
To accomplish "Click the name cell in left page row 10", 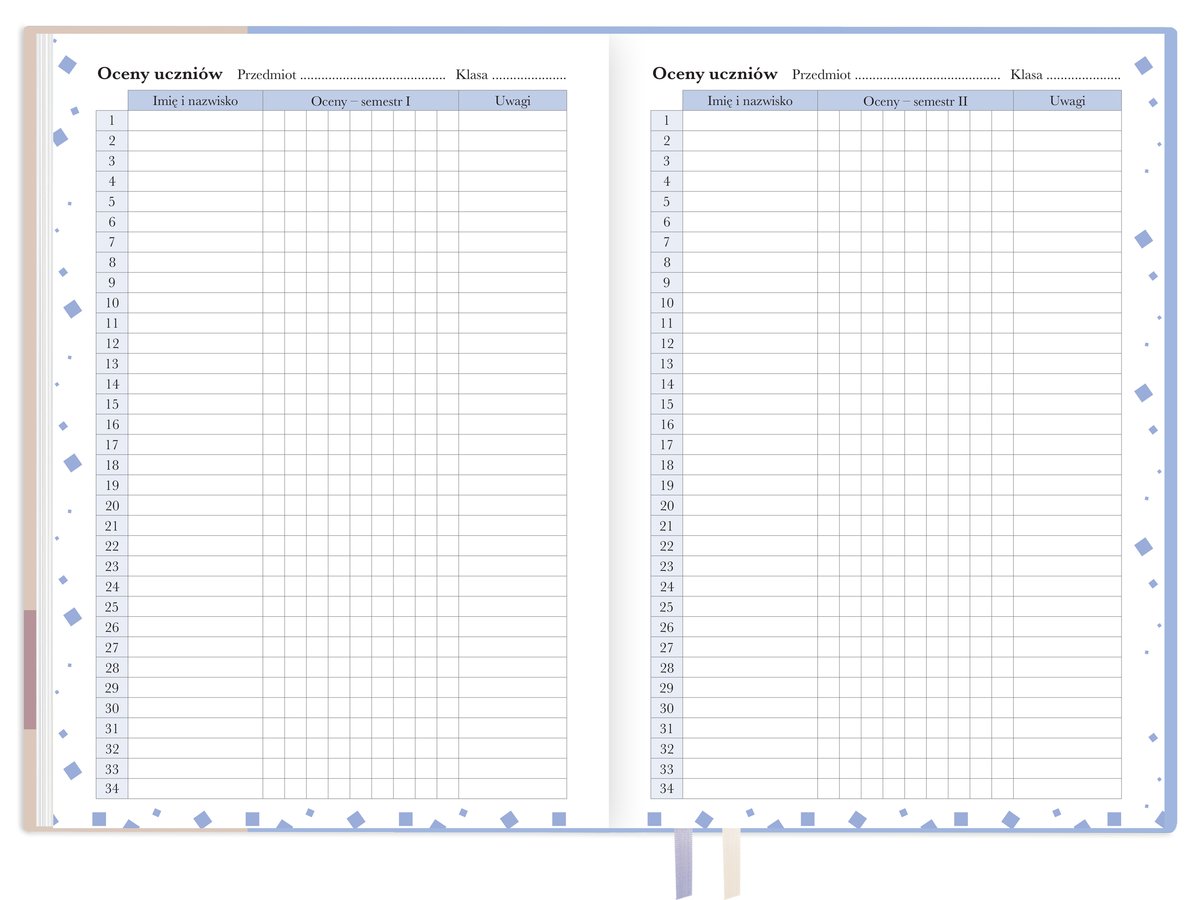I will pyautogui.click(x=195, y=303).
